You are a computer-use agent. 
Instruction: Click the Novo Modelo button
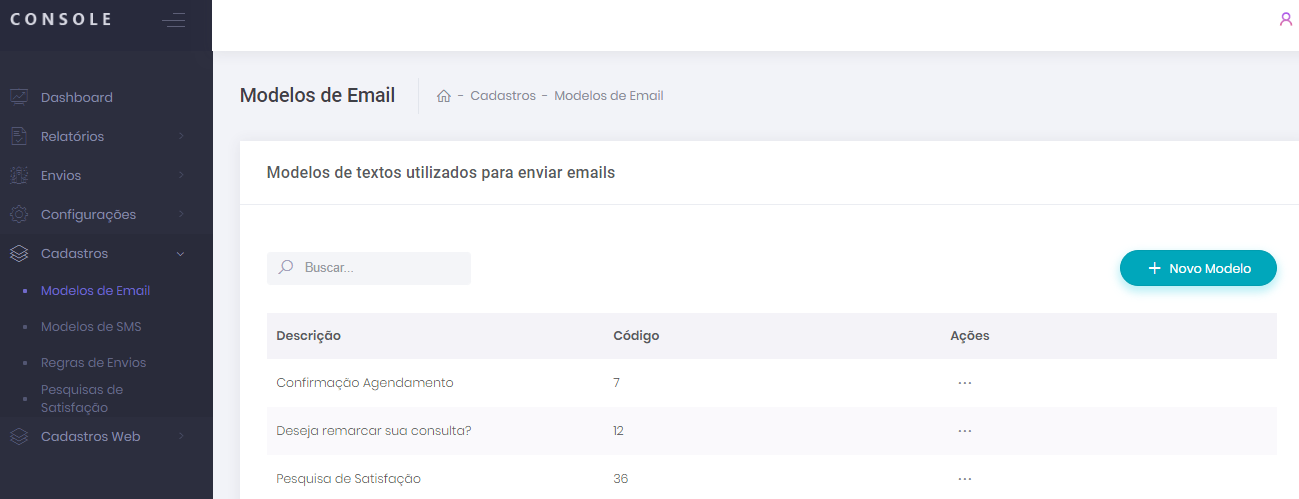pos(1198,268)
